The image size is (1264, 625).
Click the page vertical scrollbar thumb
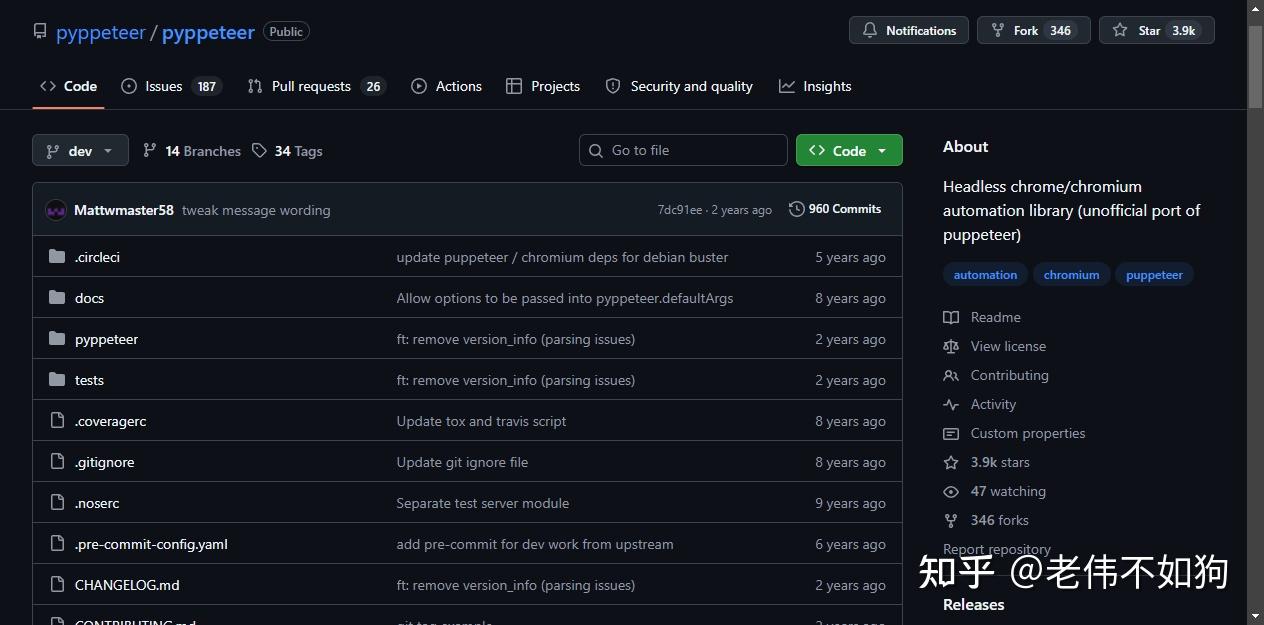(x=1255, y=65)
